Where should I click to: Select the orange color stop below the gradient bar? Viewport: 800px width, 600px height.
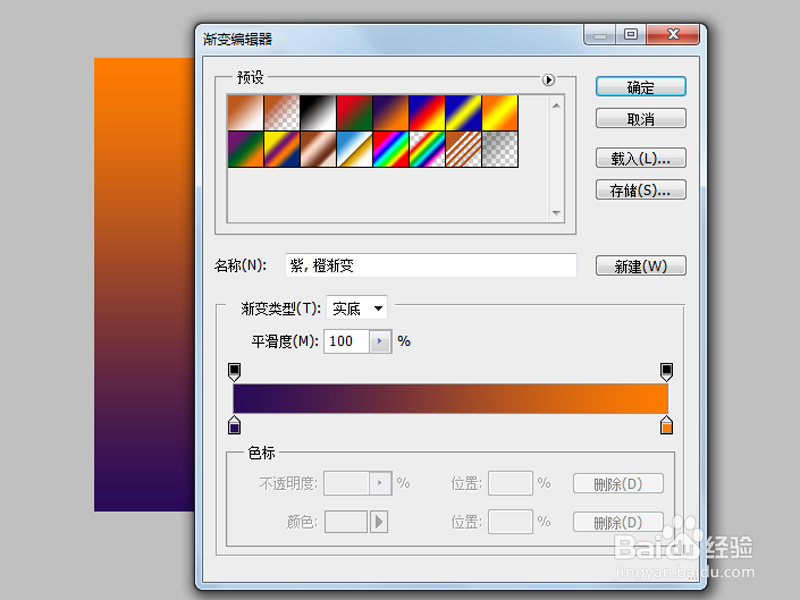click(x=666, y=426)
